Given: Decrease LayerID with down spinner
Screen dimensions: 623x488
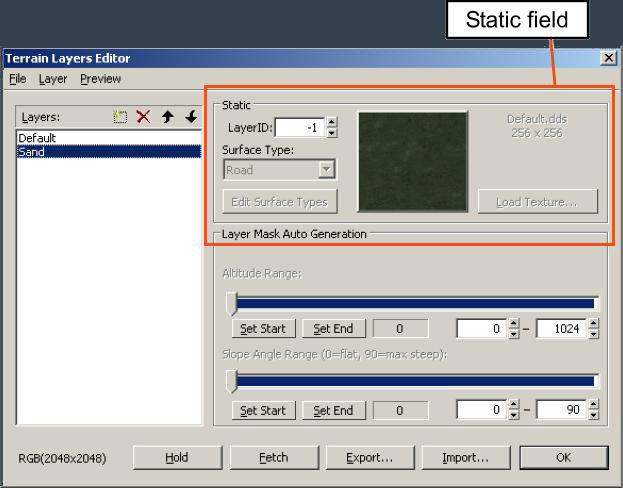Looking at the screenshot, I should pyautogui.click(x=332, y=133).
